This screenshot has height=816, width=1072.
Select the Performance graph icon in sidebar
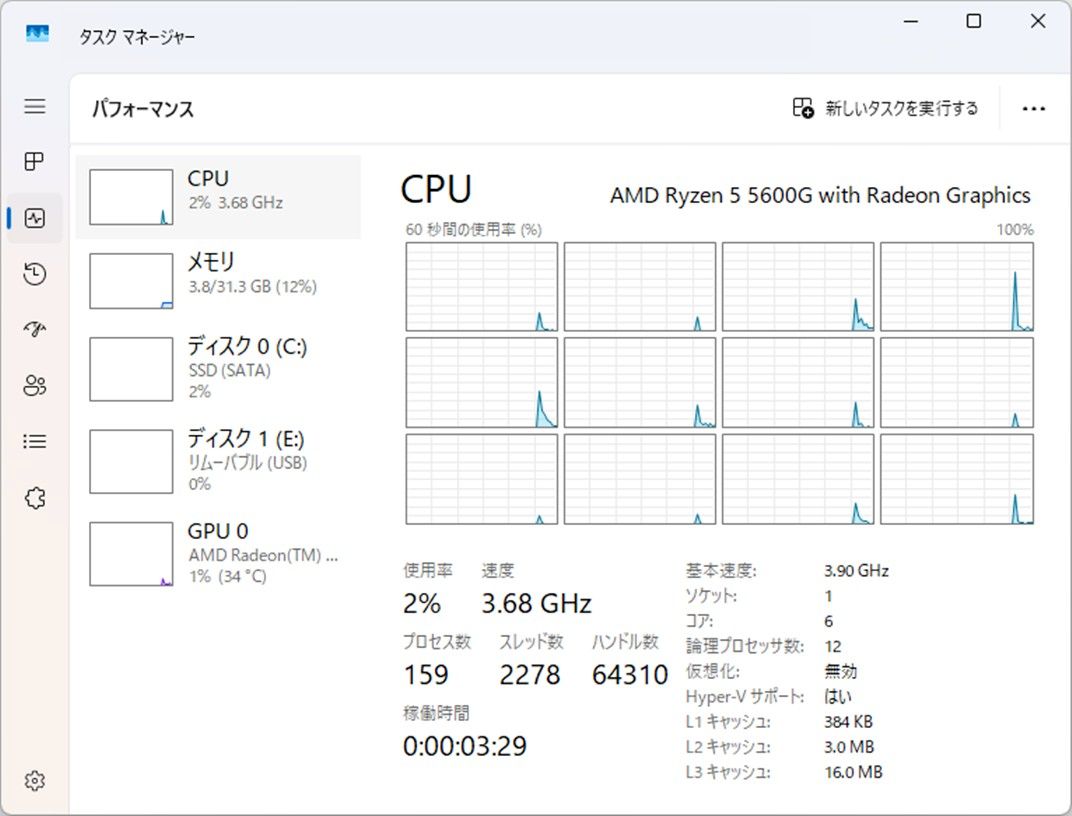(x=34, y=218)
